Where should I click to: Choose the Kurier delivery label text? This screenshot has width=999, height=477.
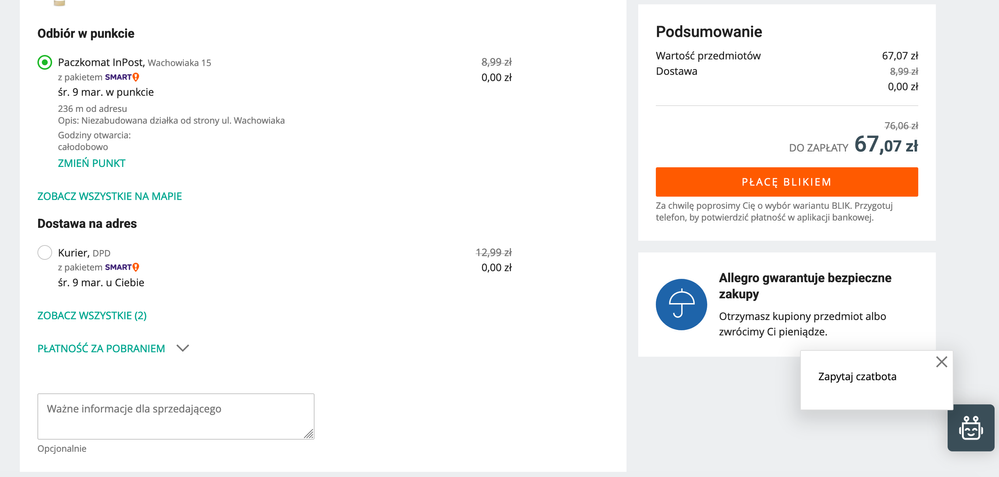(74, 253)
